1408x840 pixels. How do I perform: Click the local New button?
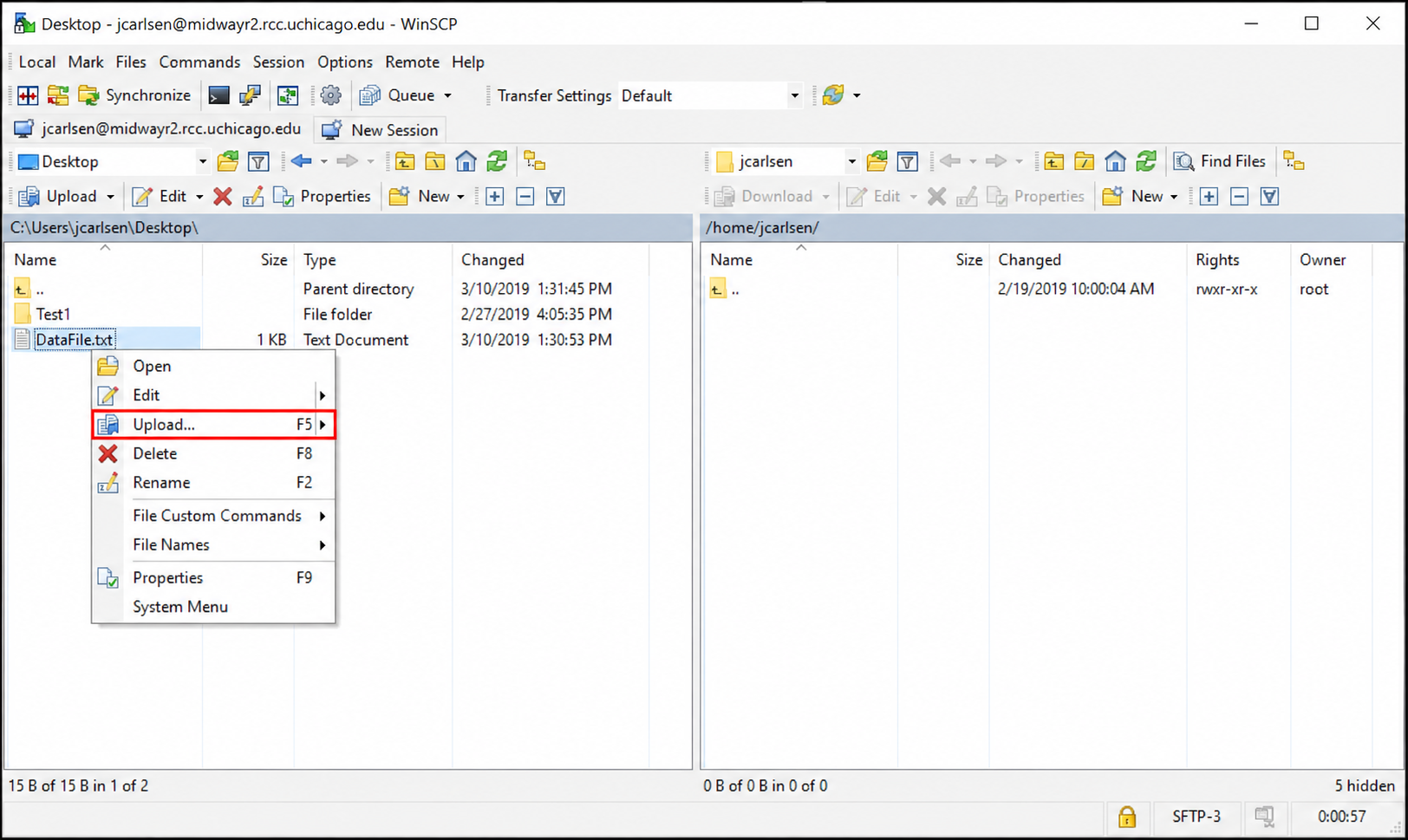click(420, 196)
